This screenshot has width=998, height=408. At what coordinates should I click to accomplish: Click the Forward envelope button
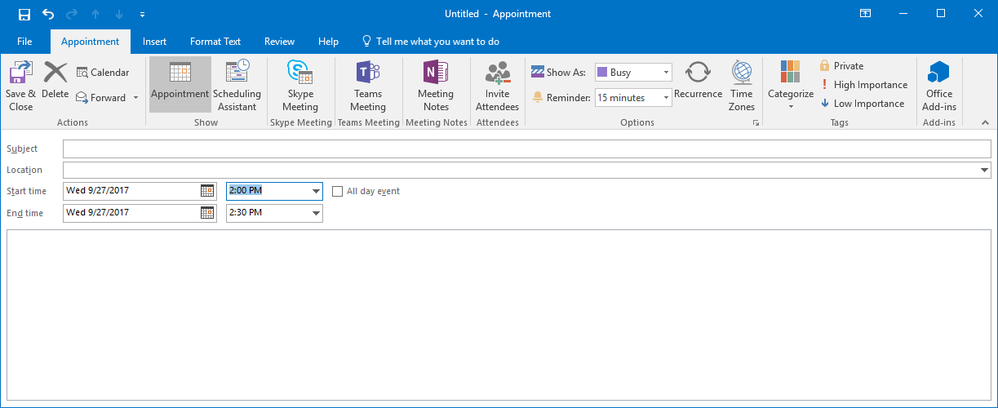[x=101, y=97]
